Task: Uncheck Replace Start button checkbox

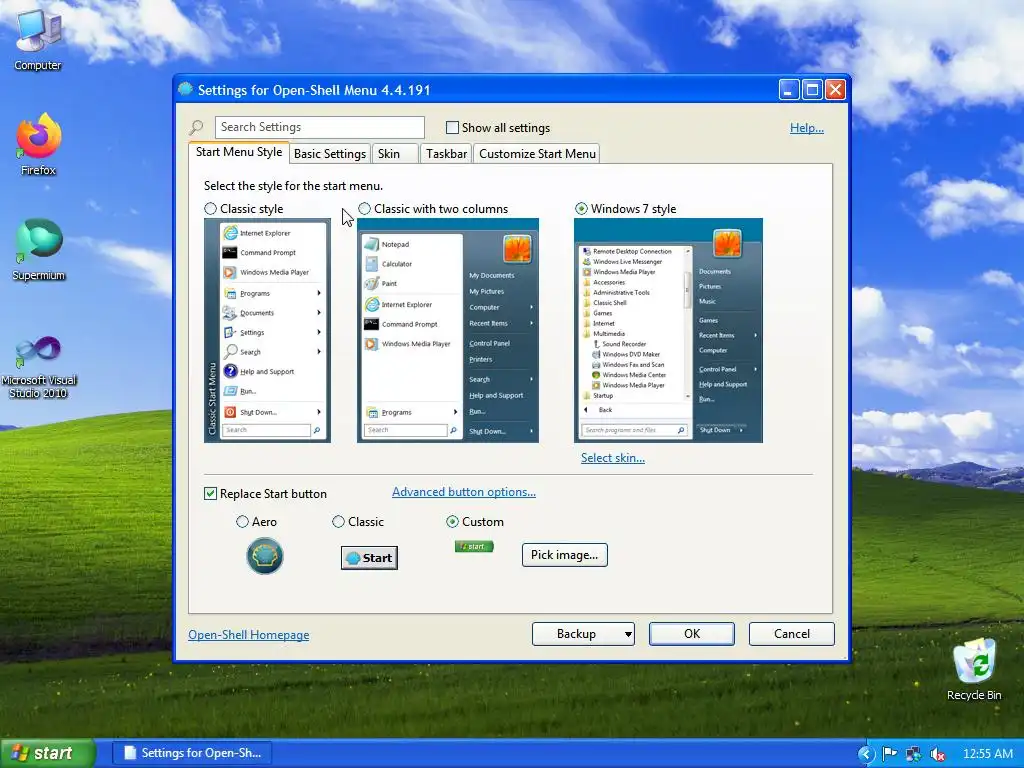Action: (x=210, y=494)
